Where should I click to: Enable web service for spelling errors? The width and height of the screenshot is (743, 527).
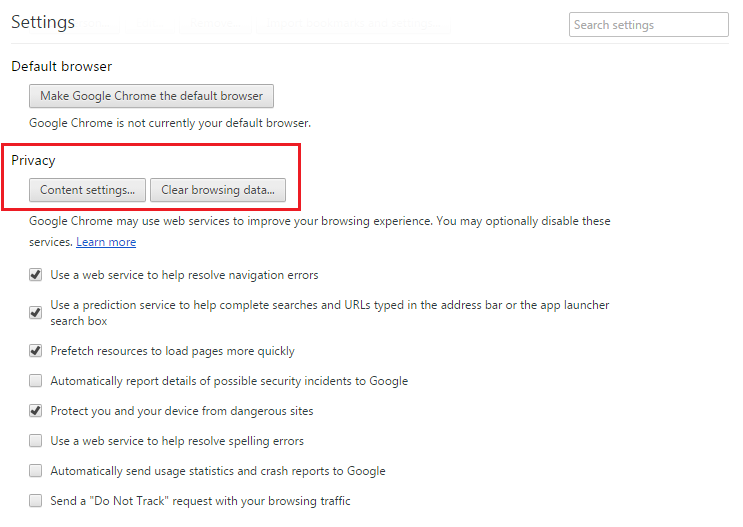(x=36, y=441)
